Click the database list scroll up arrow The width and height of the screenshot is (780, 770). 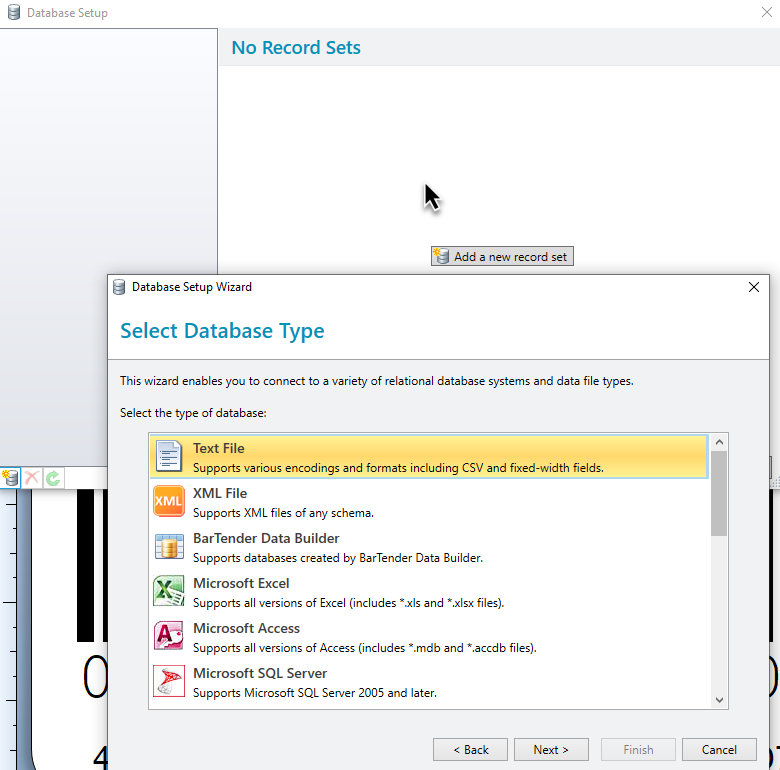[x=719, y=442]
